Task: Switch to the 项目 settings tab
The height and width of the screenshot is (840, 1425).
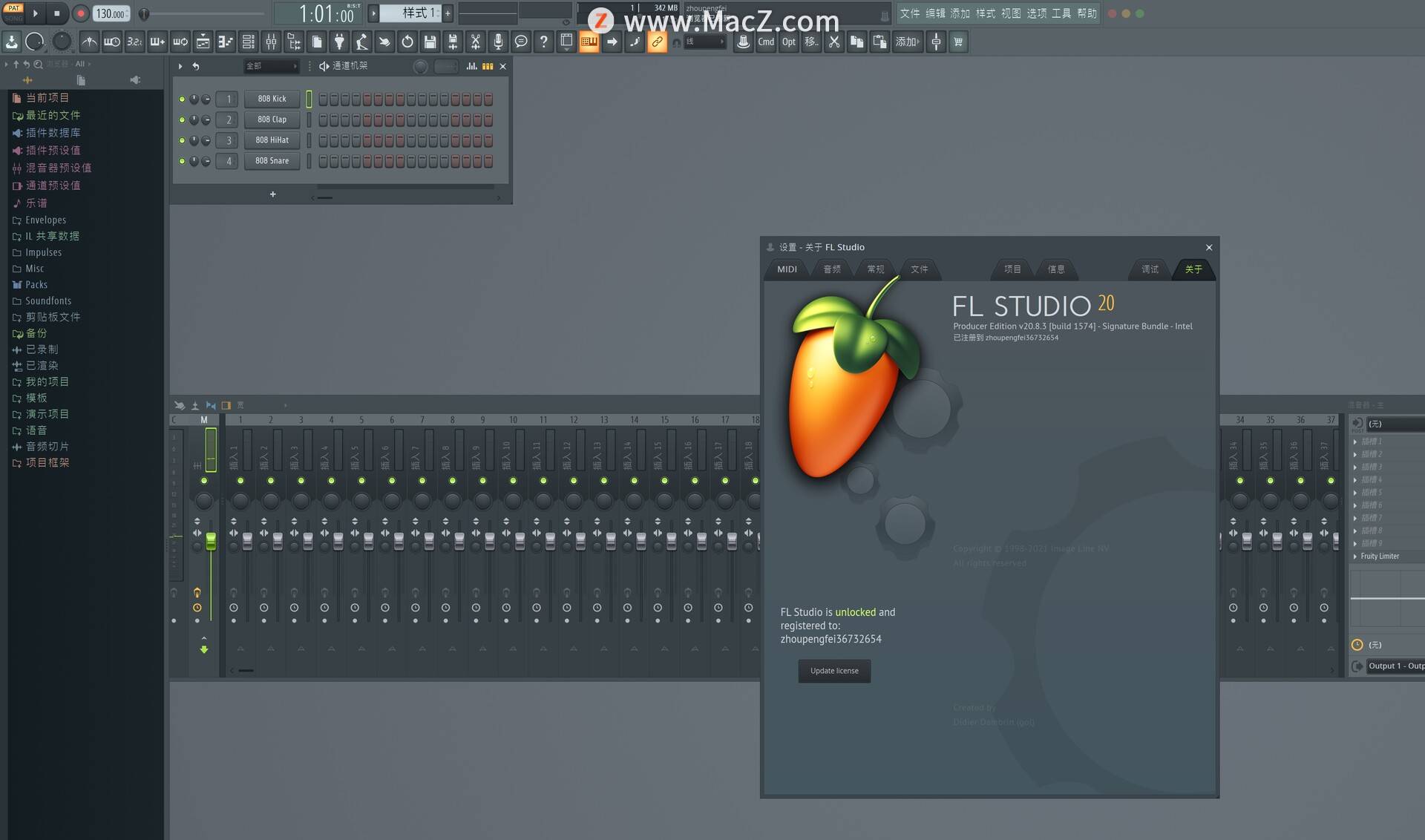Action: [1012, 269]
